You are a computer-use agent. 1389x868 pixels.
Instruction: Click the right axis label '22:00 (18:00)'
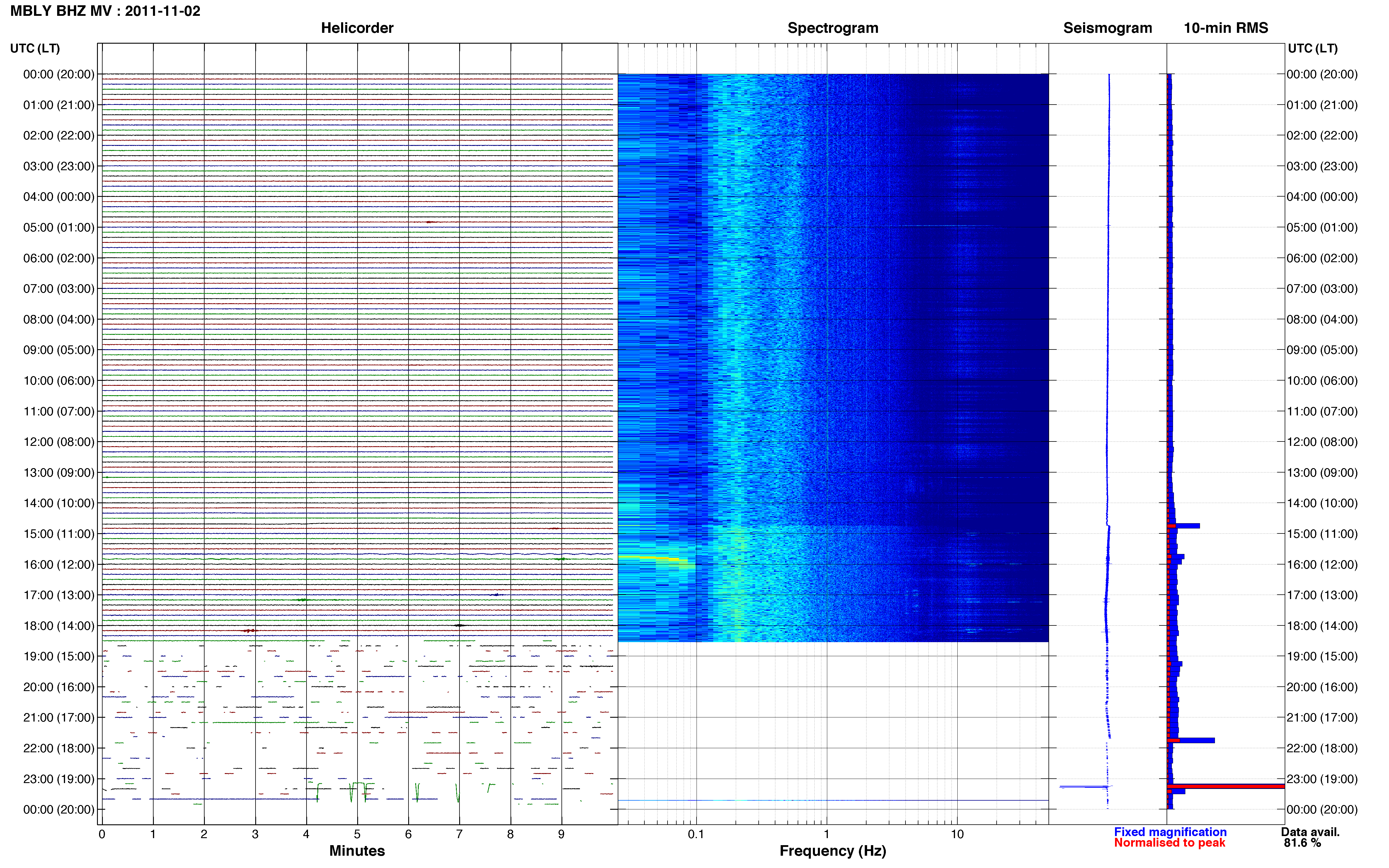pos(1322,748)
